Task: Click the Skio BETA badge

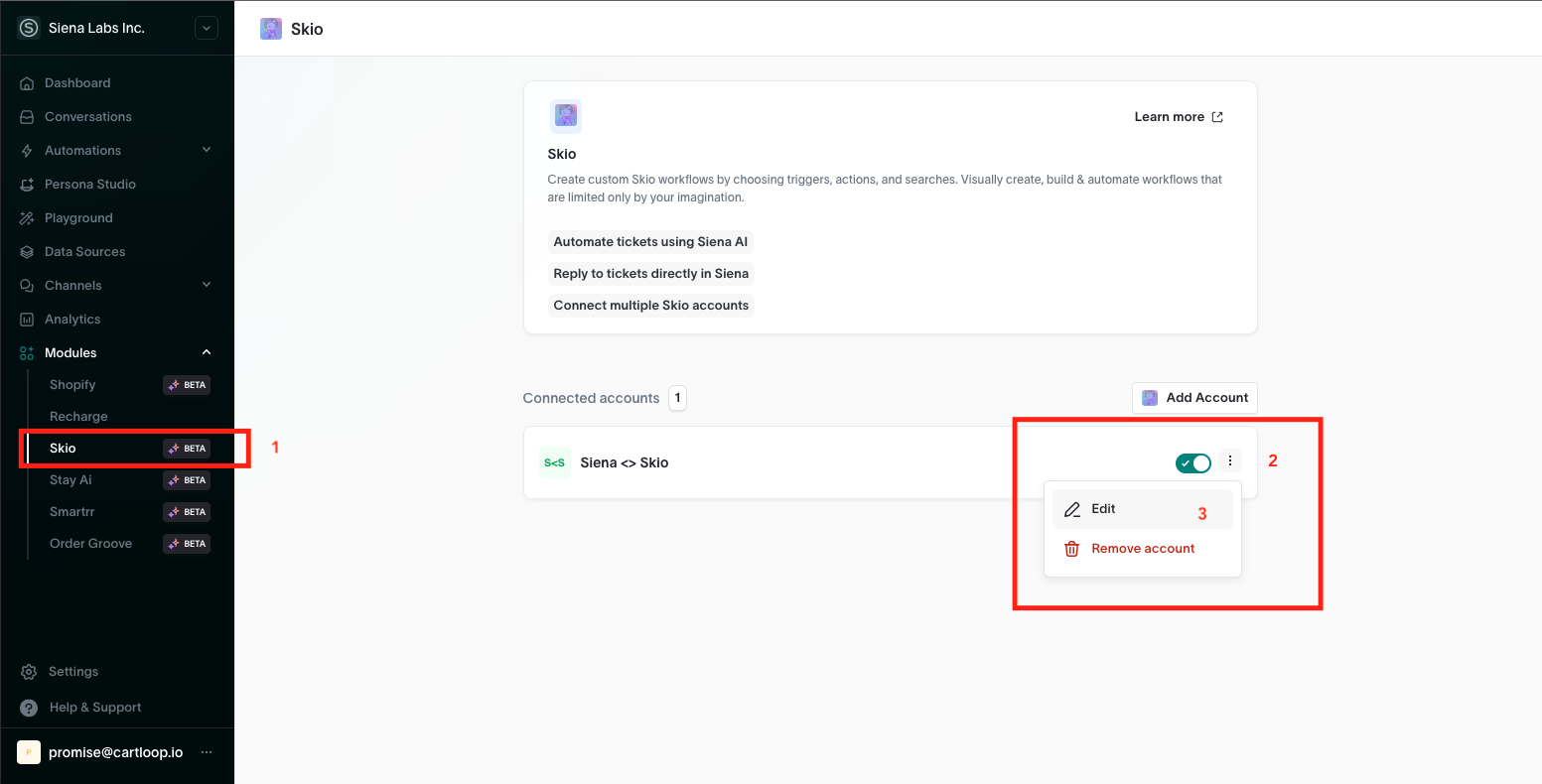Action: pyautogui.click(x=187, y=449)
